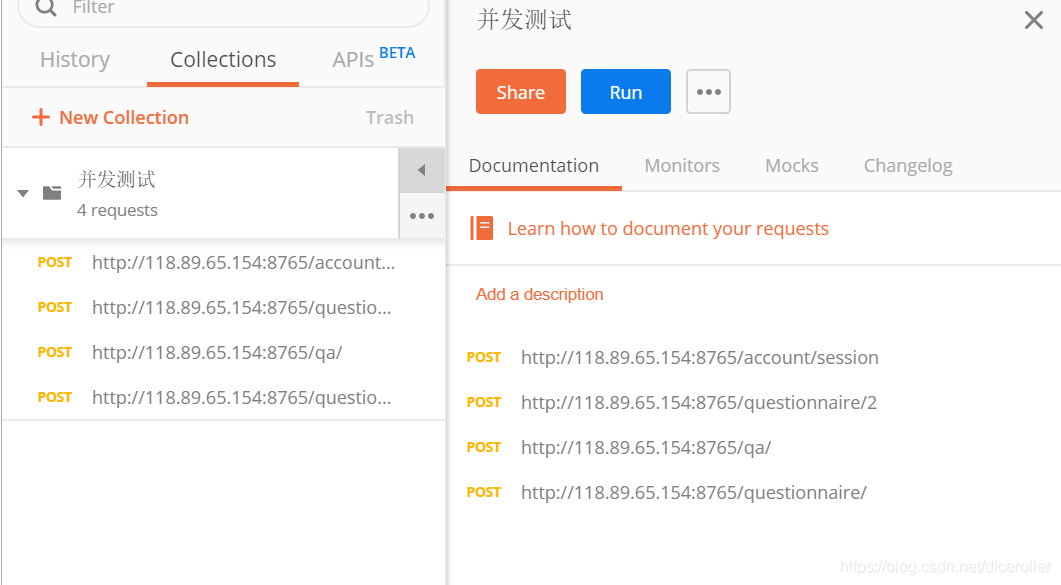1061x585 pixels.
Task: Click the search magnifier icon in Filter
Action: coord(46,7)
